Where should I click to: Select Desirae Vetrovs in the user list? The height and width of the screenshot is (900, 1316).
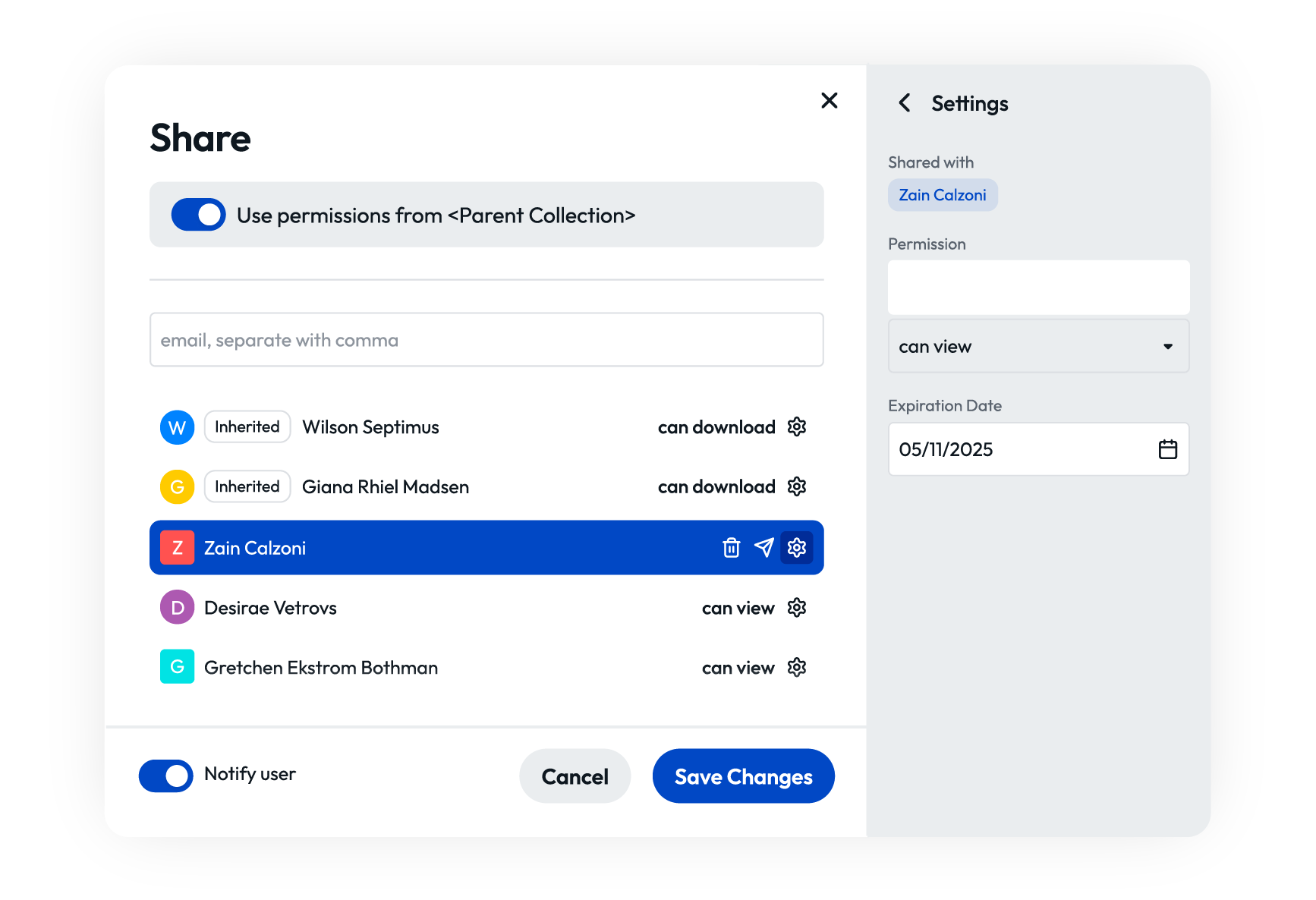[x=270, y=608]
